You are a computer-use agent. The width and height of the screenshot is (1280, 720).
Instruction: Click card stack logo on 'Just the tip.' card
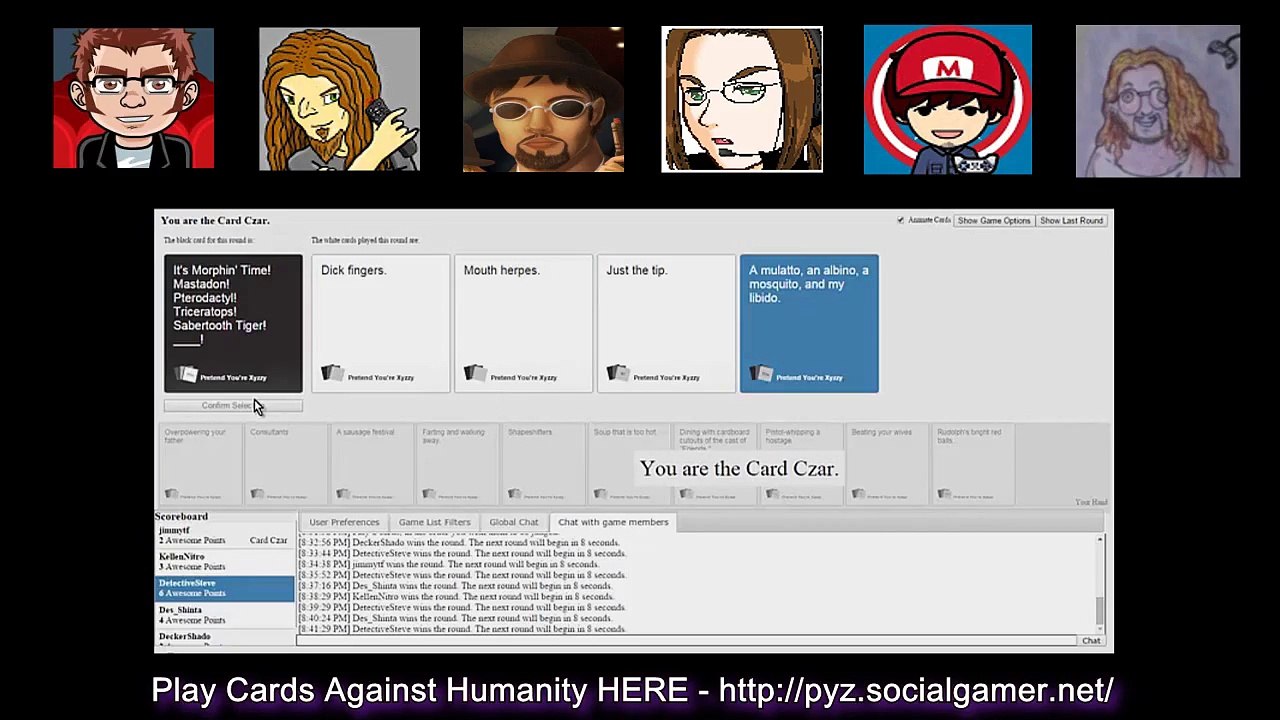coord(618,374)
